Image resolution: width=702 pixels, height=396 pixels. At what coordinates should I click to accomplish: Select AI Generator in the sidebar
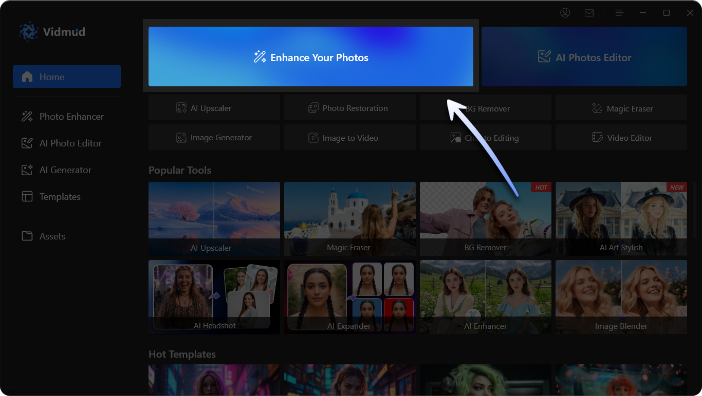point(67,170)
